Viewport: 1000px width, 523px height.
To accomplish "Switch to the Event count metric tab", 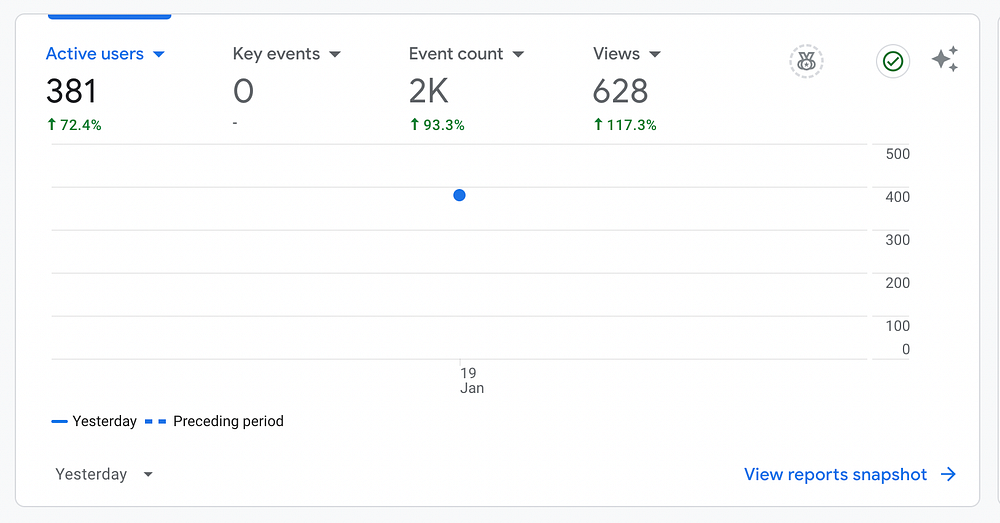I will coord(456,54).
